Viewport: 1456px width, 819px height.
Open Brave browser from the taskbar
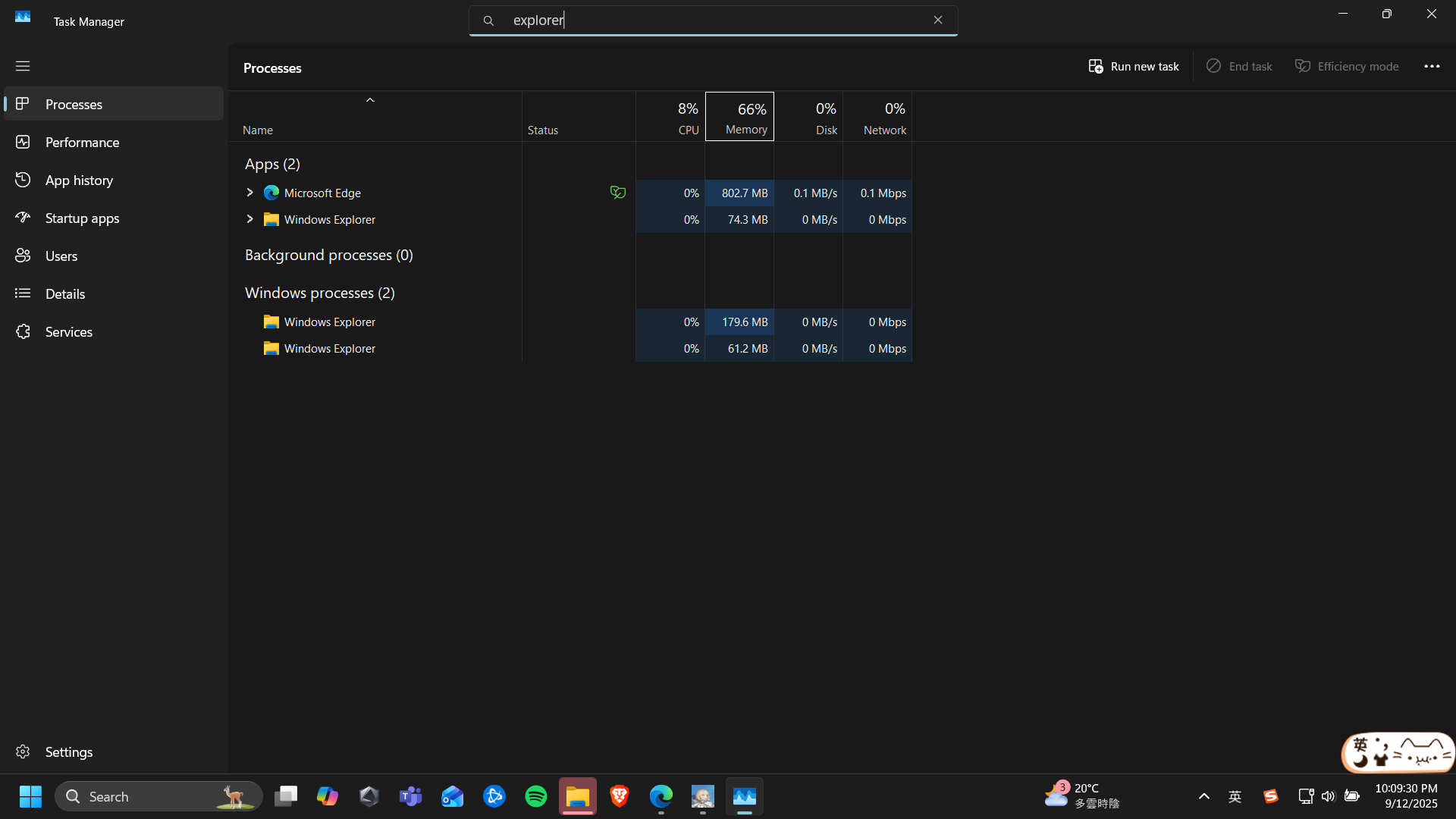(x=620, y=796)
